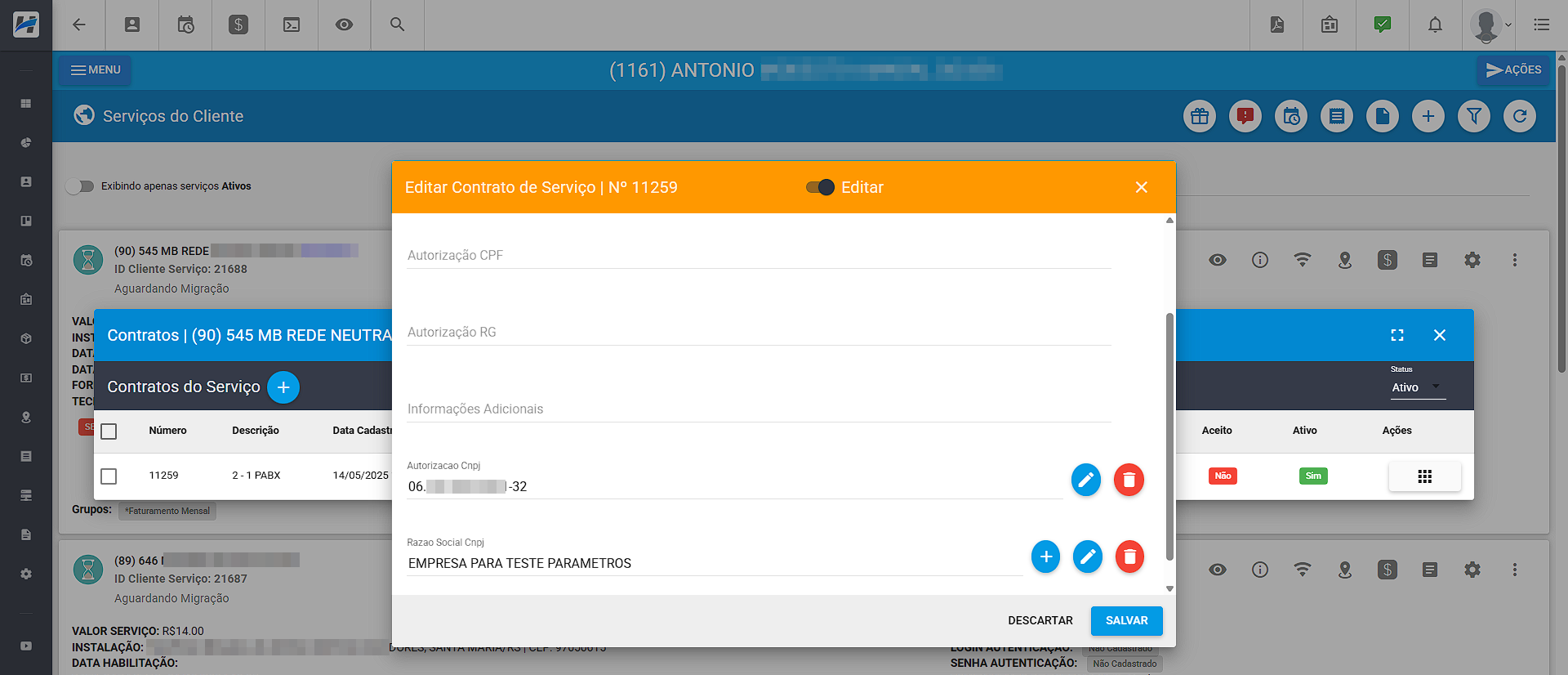The image size is (1568, 675).
Task: Open the search magnifier in top toolbar
Action: tap(397, 25)
